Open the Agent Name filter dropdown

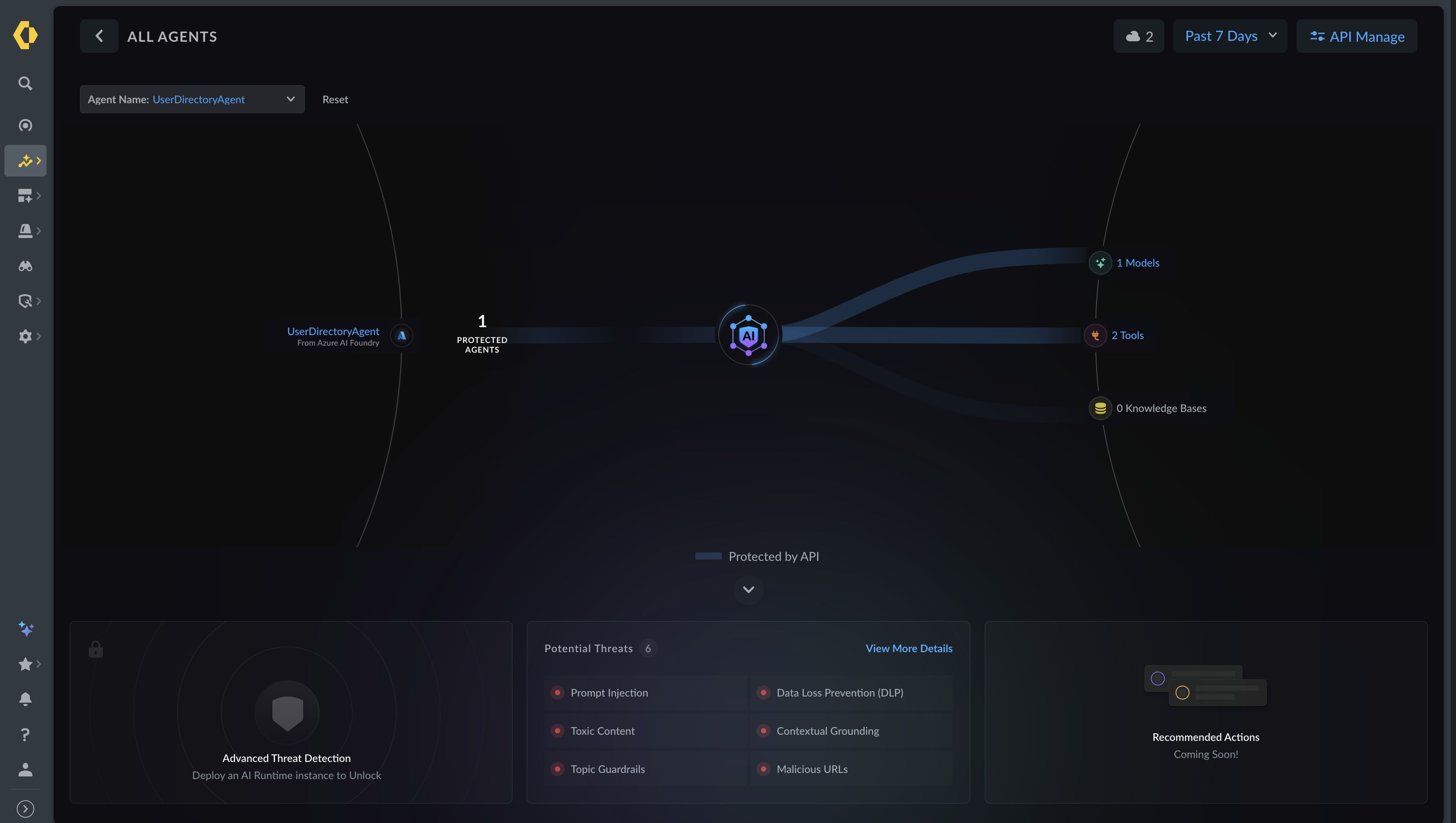[192, 100]
